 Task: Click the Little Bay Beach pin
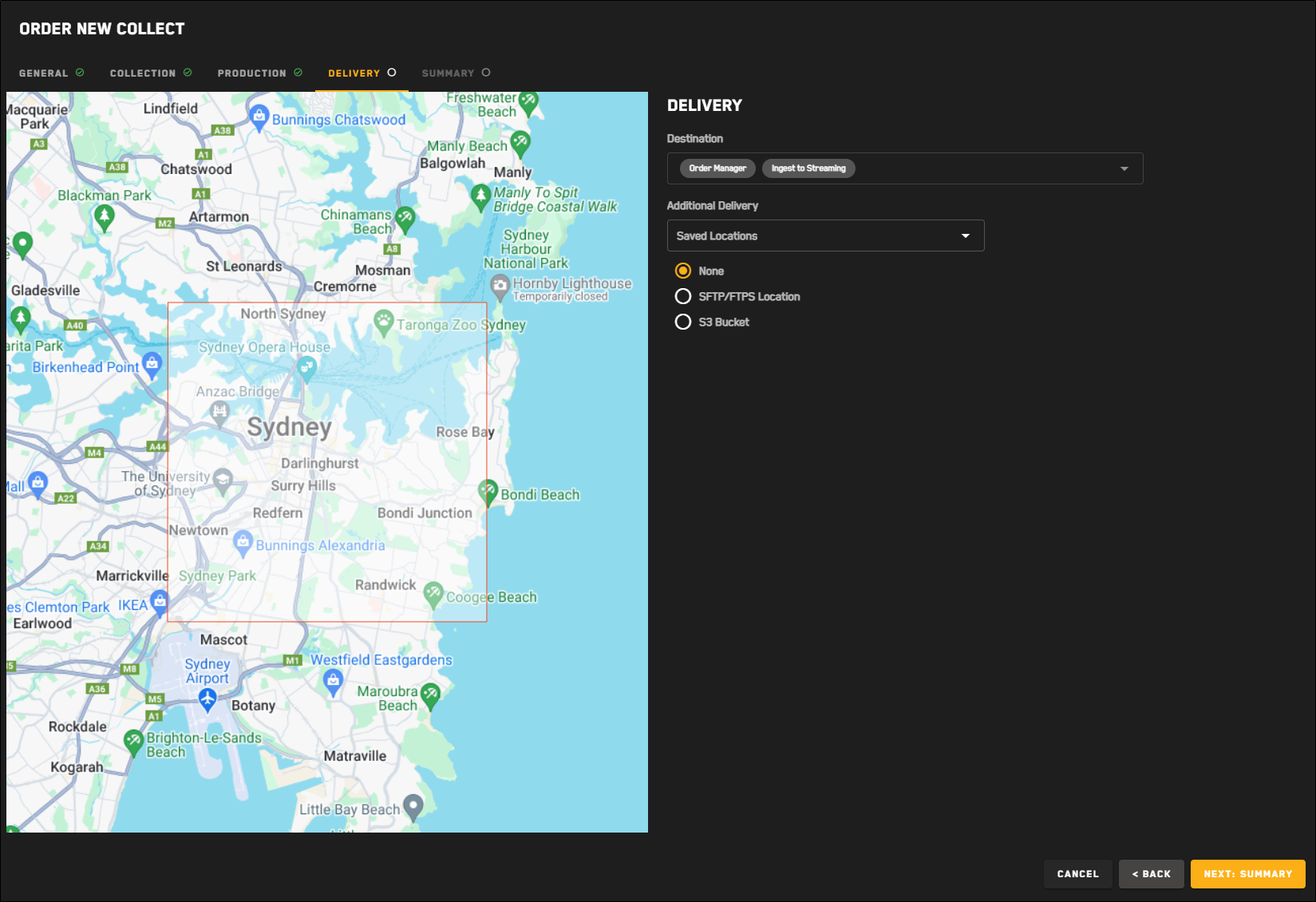413,806
